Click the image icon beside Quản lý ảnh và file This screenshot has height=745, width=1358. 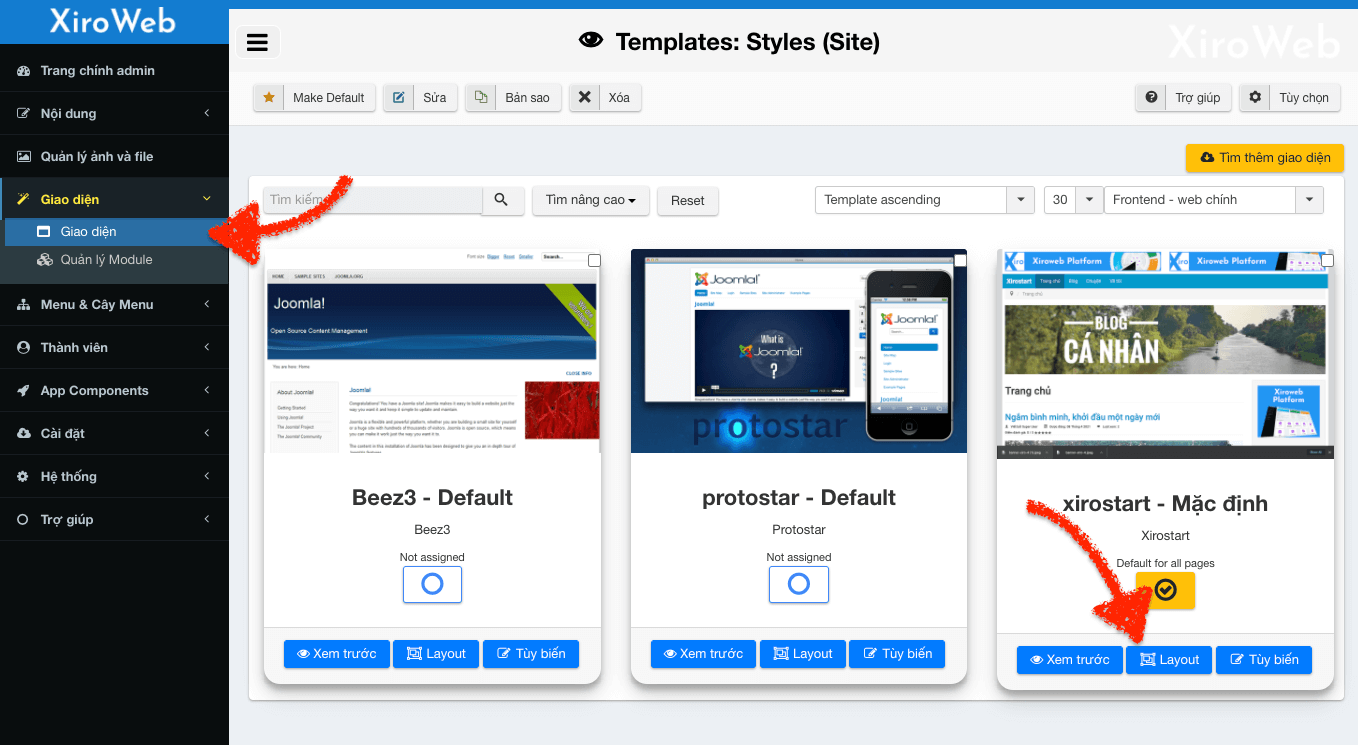coord(23,157)
